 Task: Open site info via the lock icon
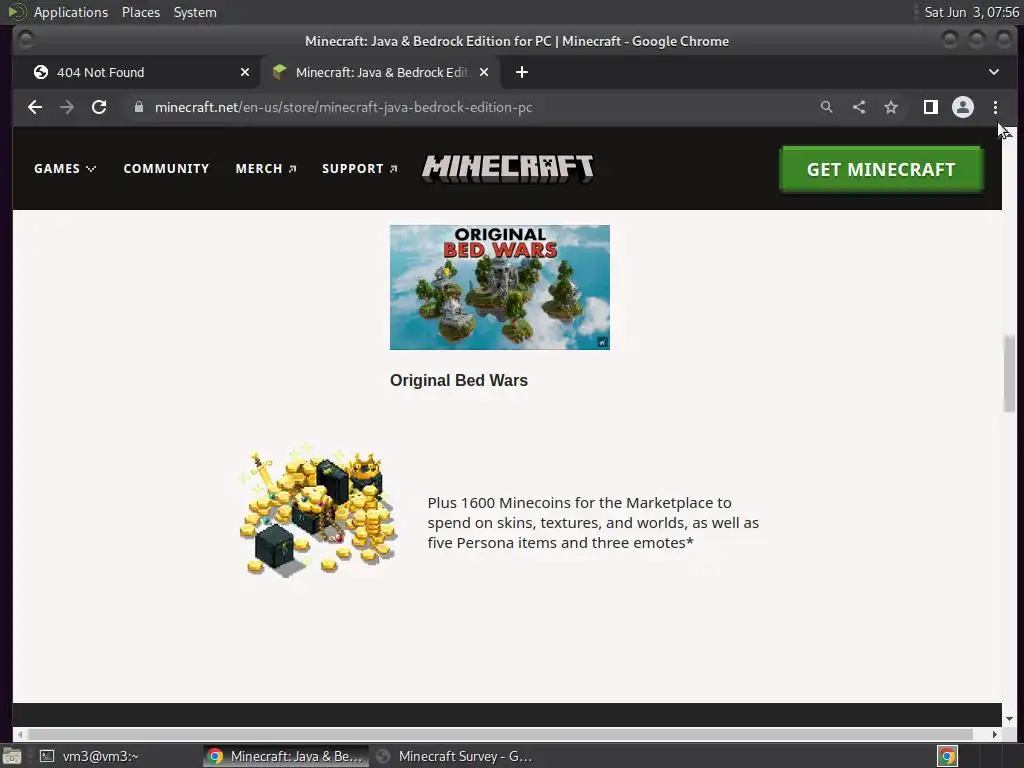coord(138,107)
